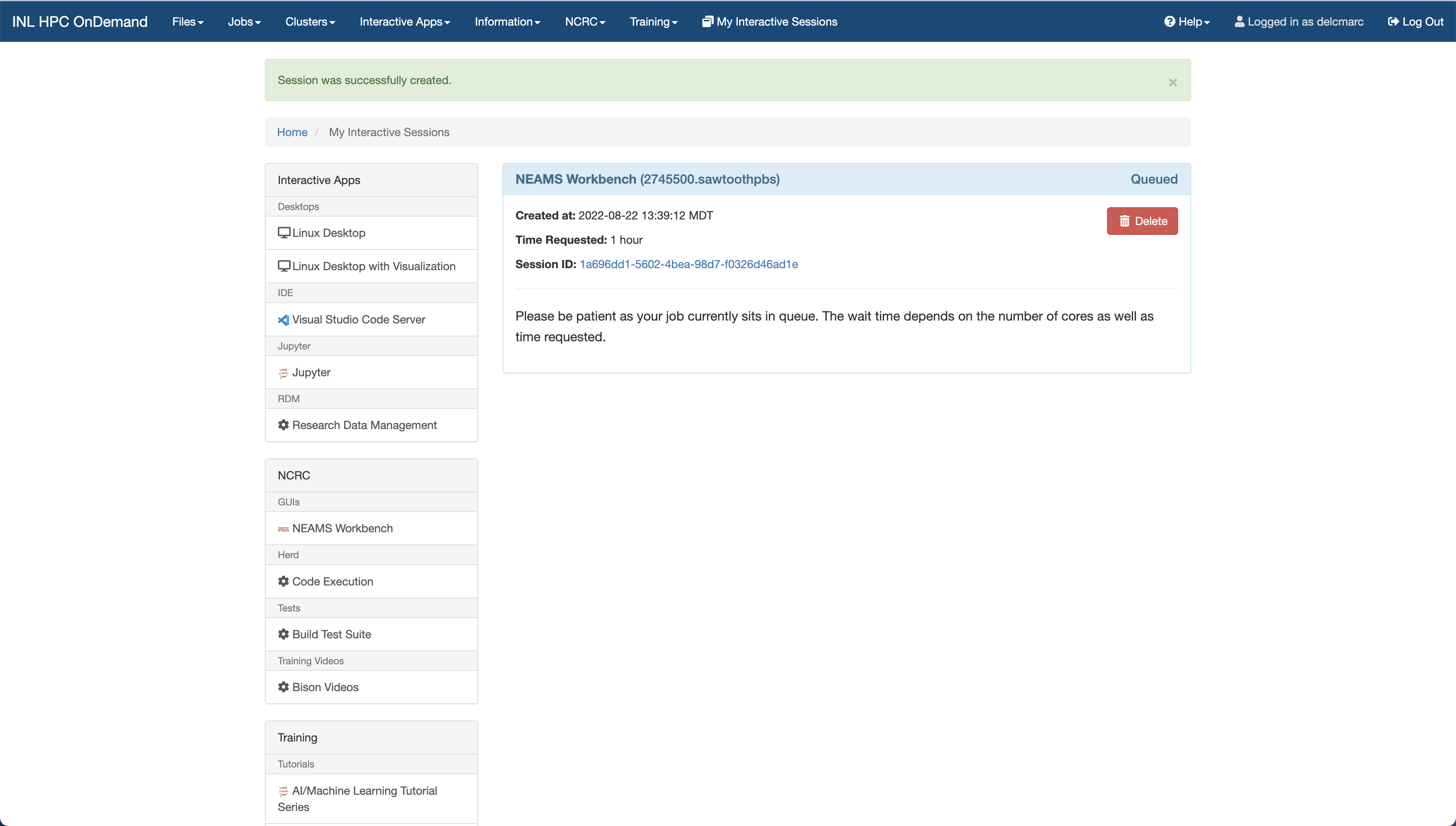The image size is (1456, 826).
Task: Open the Help menu
Action: click(x=1187, y=22)
